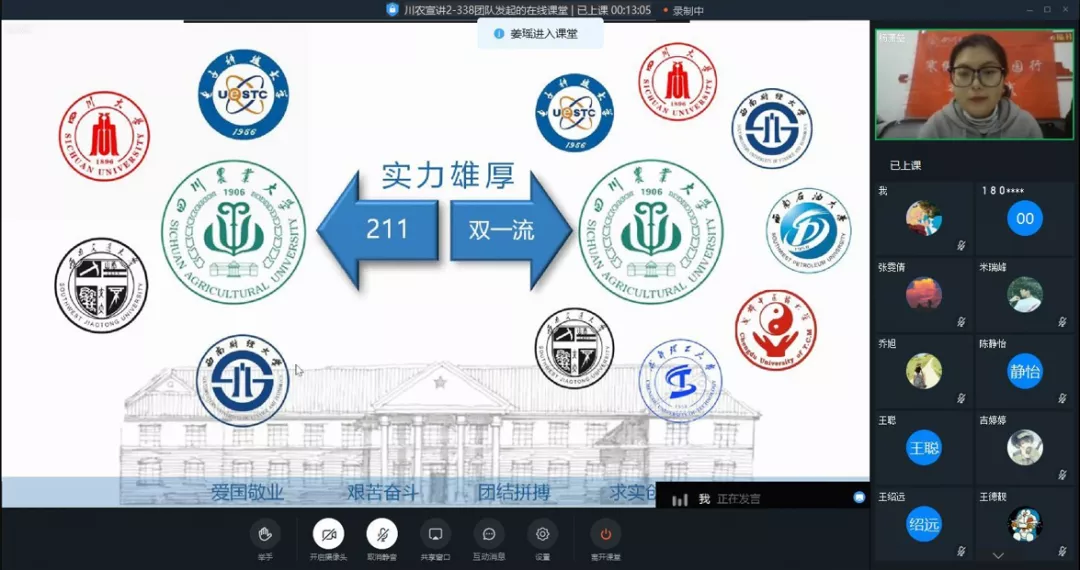This screenshot has width=1080, height=570.
Task: Select the 00 avatar of 180****
Action: (1025, 218)
